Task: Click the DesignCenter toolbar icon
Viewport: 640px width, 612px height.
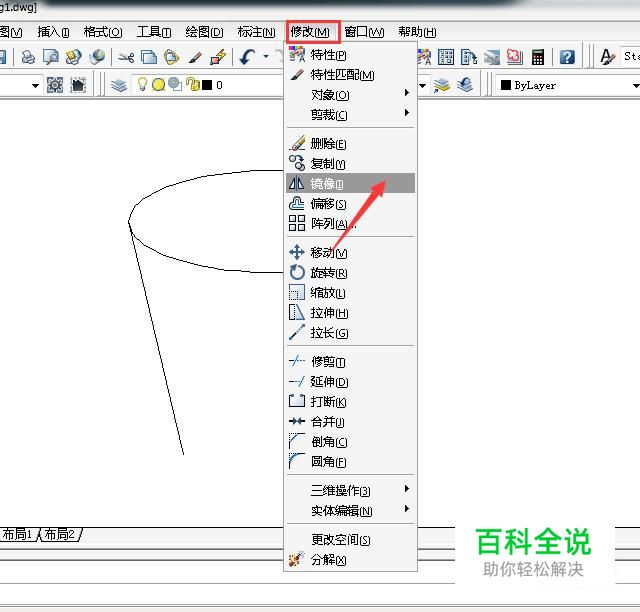Action: (446, 57)
